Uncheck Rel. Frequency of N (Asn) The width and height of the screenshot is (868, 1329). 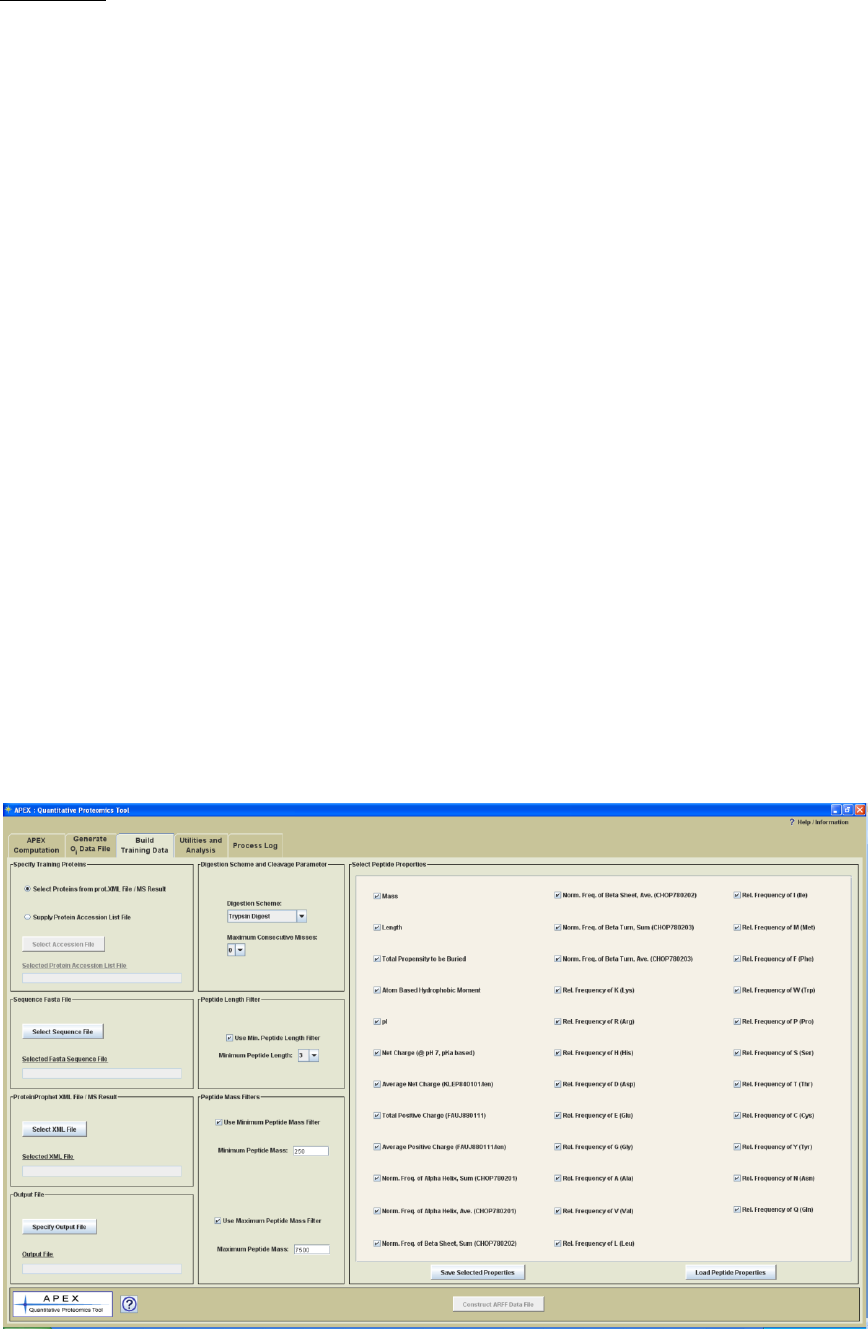(x=737, y=1178)
